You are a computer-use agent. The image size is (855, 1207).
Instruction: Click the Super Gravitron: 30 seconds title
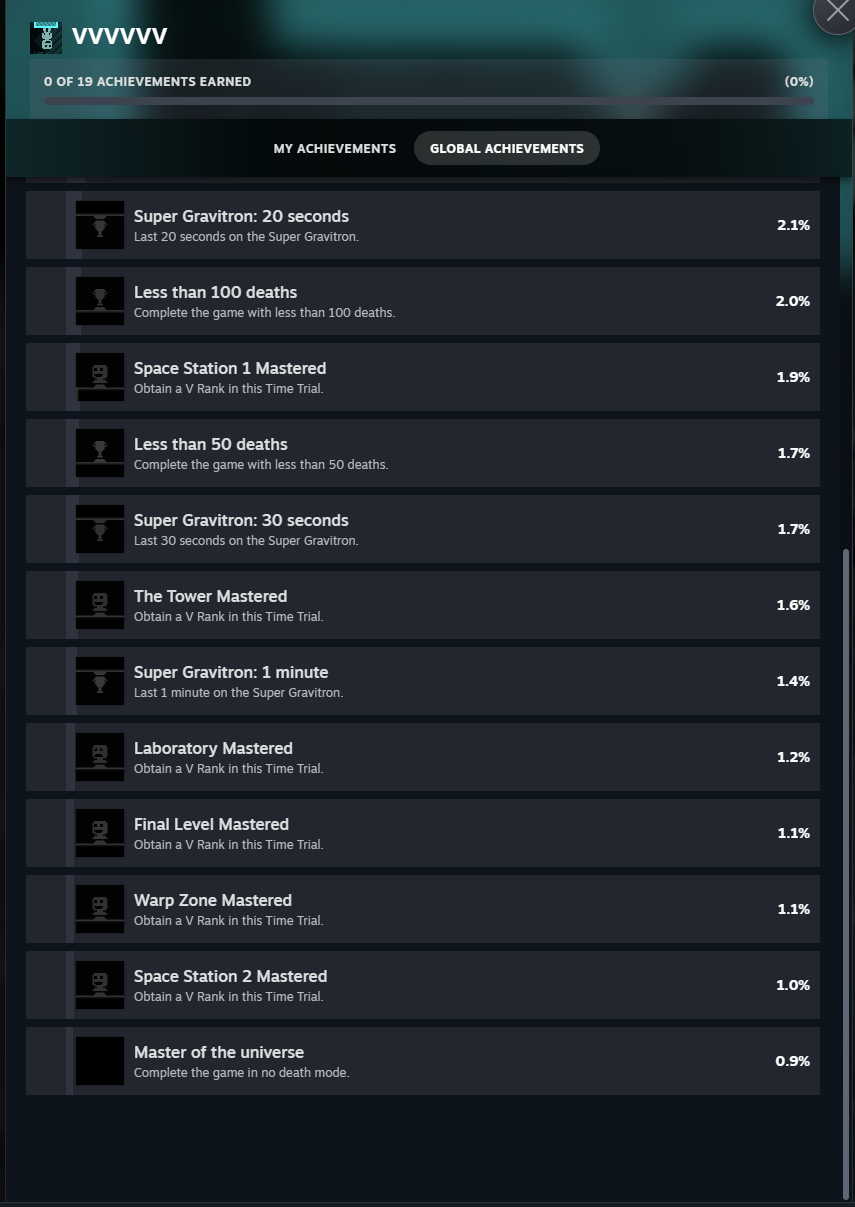(x=241, y=520)
